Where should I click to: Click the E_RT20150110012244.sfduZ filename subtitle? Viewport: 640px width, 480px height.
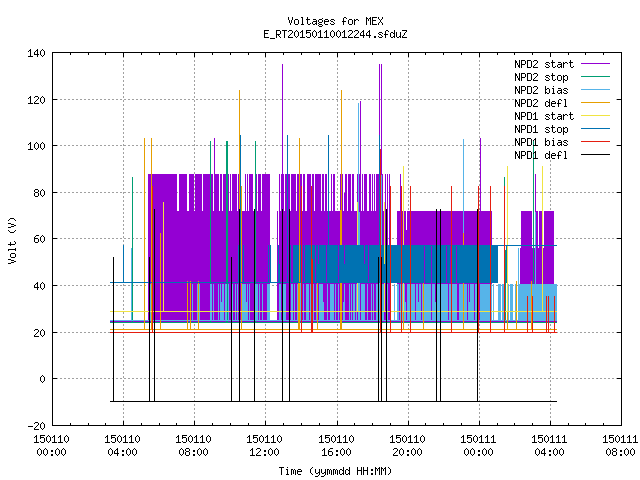click(x=335, y=34)
